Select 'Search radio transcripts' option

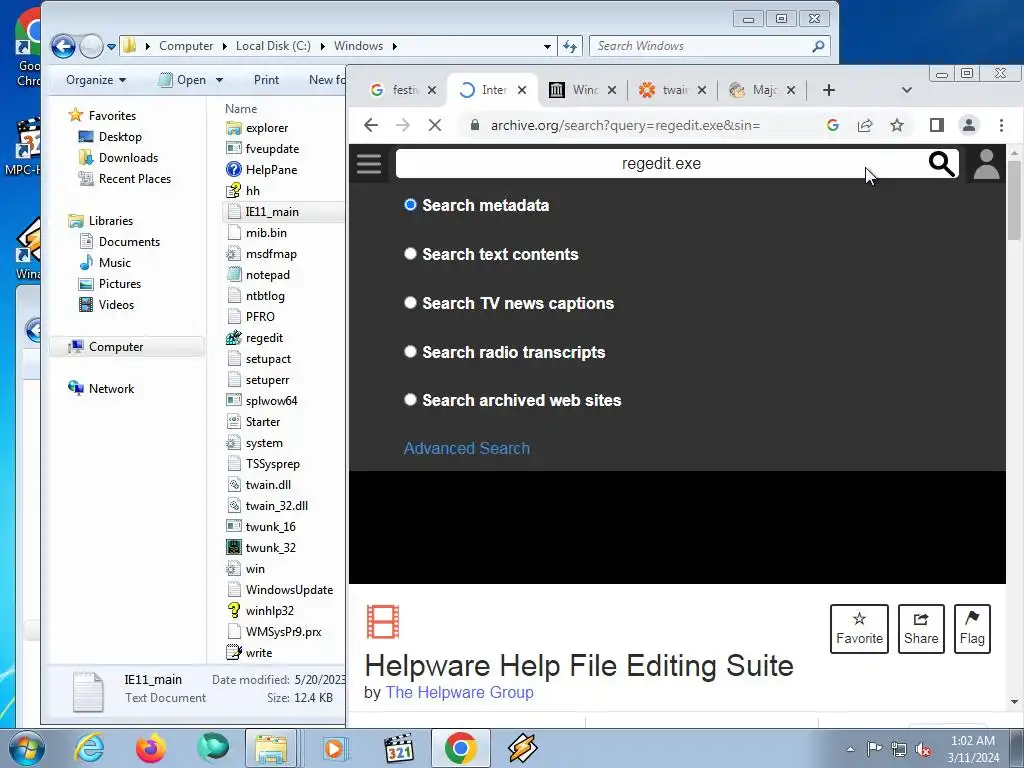pos(410,352)
